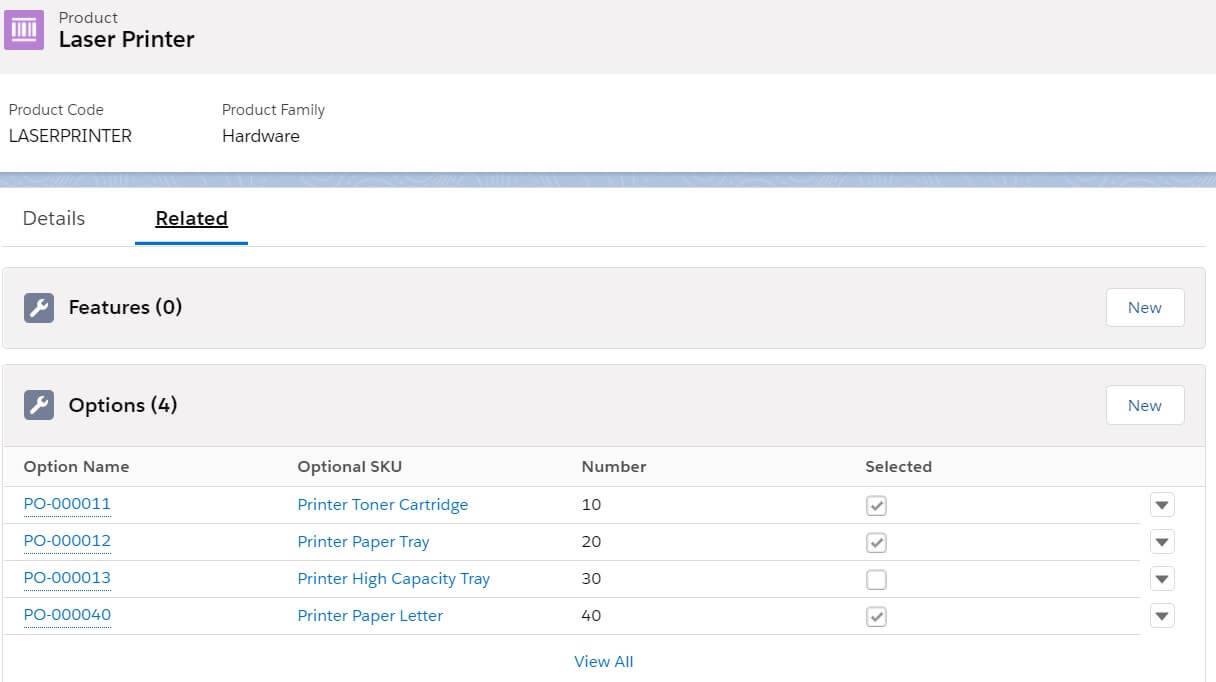Viewport: 1216px width, 682px height.
Task: Open row actions dropdown for PO-000011
Action: (x=1161, y=505)
